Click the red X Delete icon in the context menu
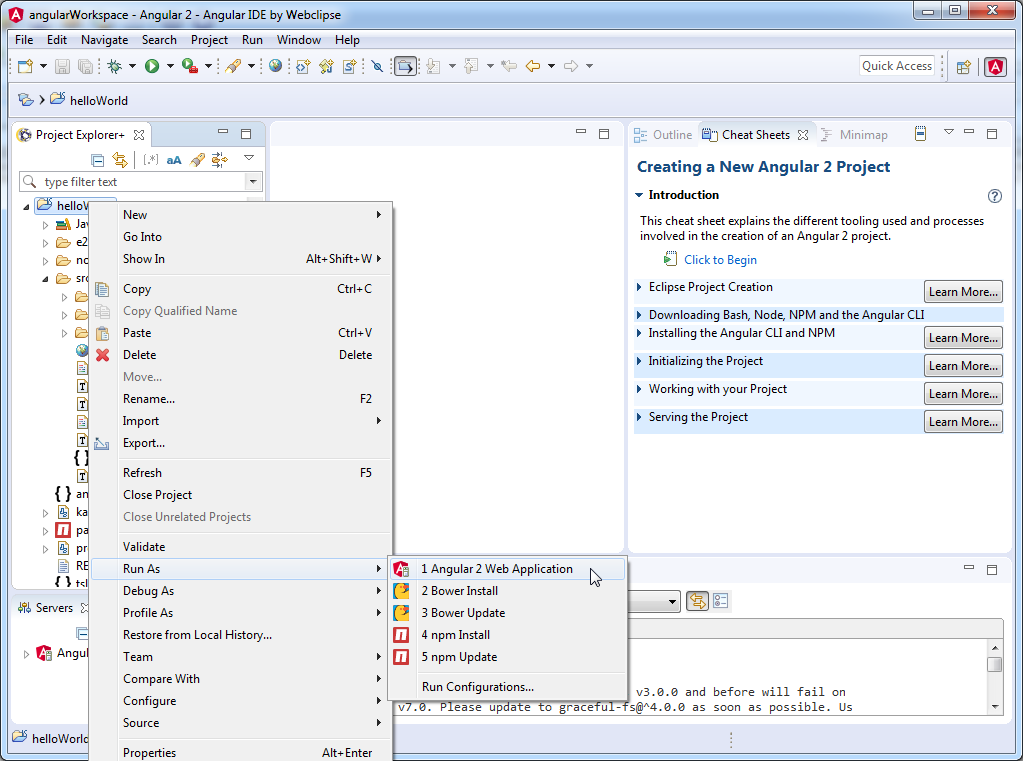Image resolution: width=1023 pixels, height=761 pixels. point(102,355)
